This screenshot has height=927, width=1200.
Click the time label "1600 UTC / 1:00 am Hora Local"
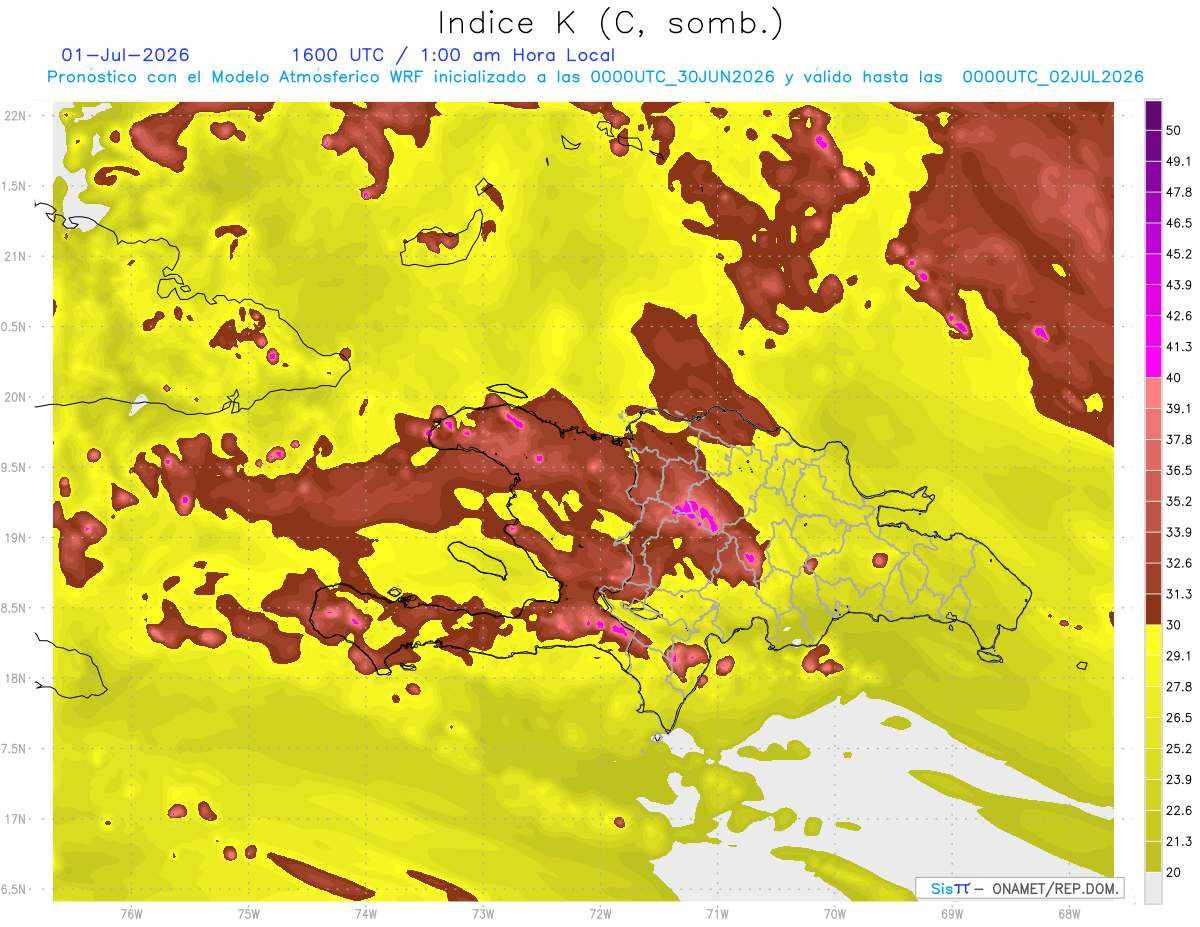(453, 55)
